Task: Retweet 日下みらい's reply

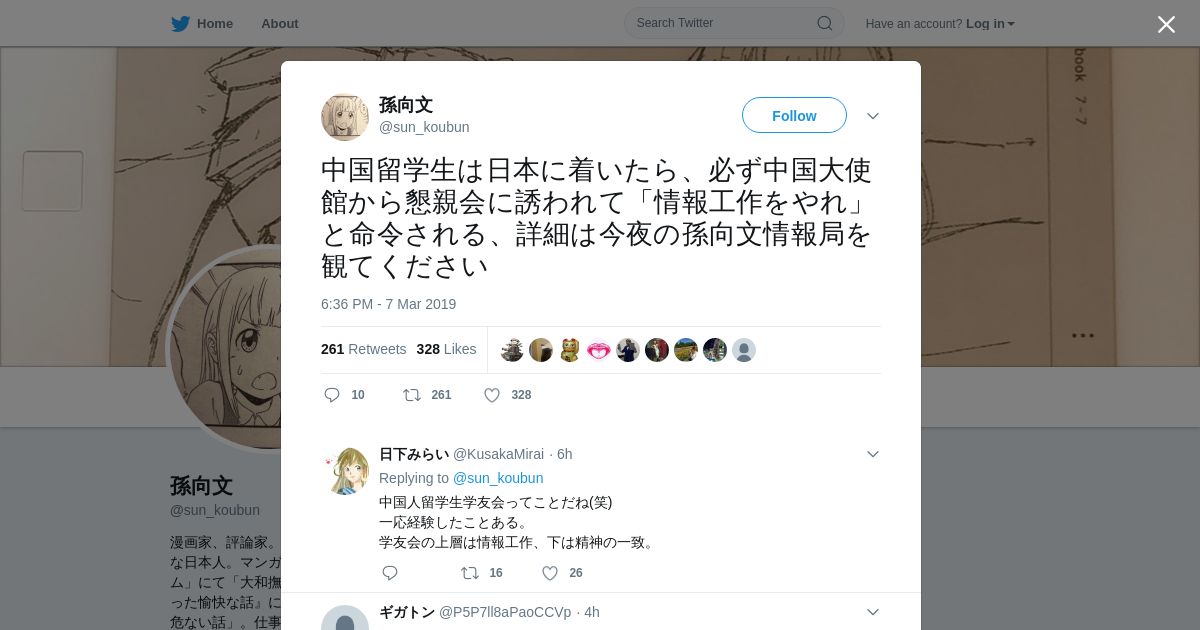Action: click(470, 573)
